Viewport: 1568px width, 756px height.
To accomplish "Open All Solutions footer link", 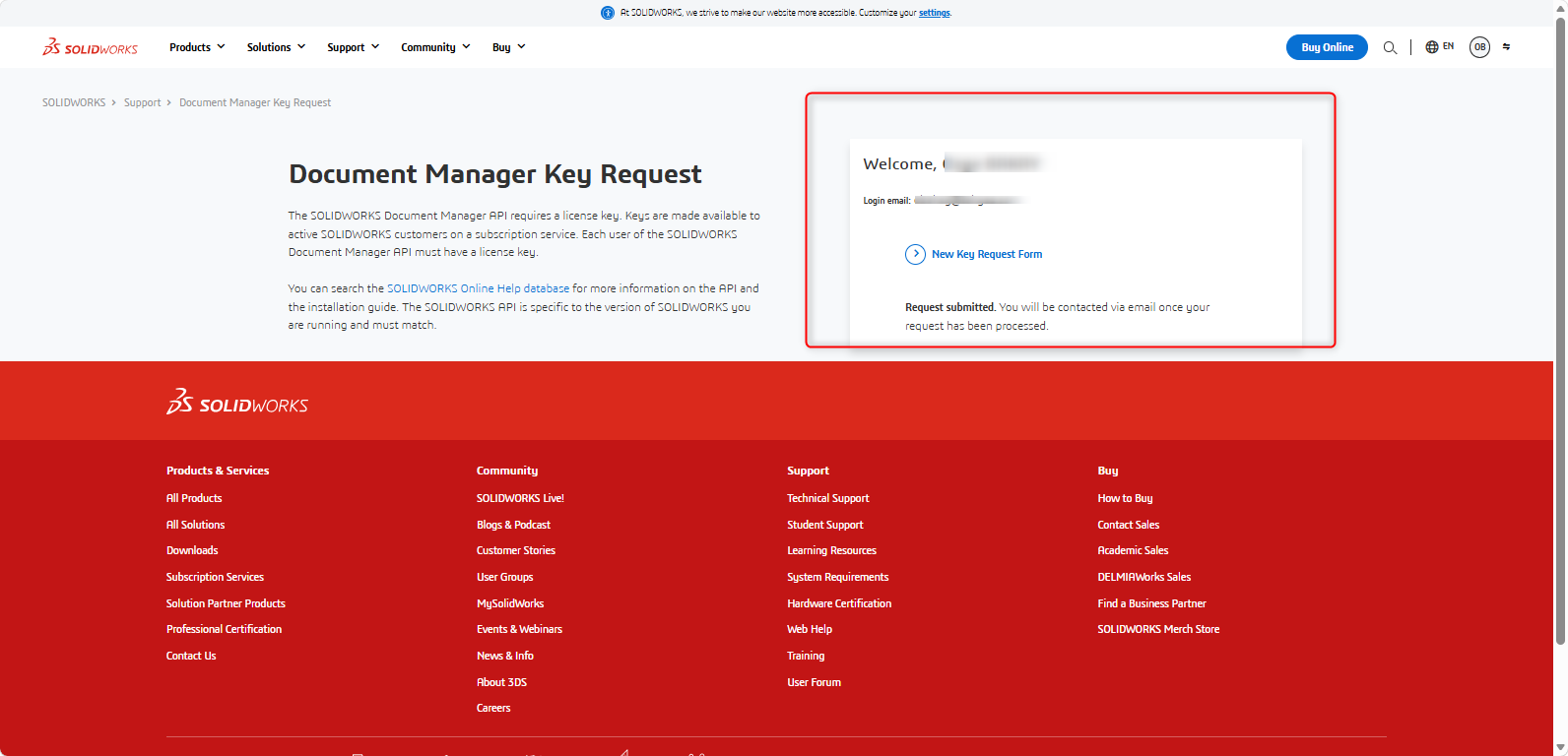I will pyautogui.click(x=195, y=525).
